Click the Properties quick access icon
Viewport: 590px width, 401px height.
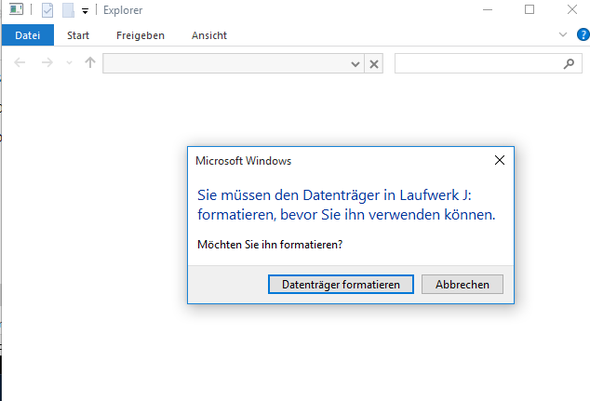click(x=47, y=10)
